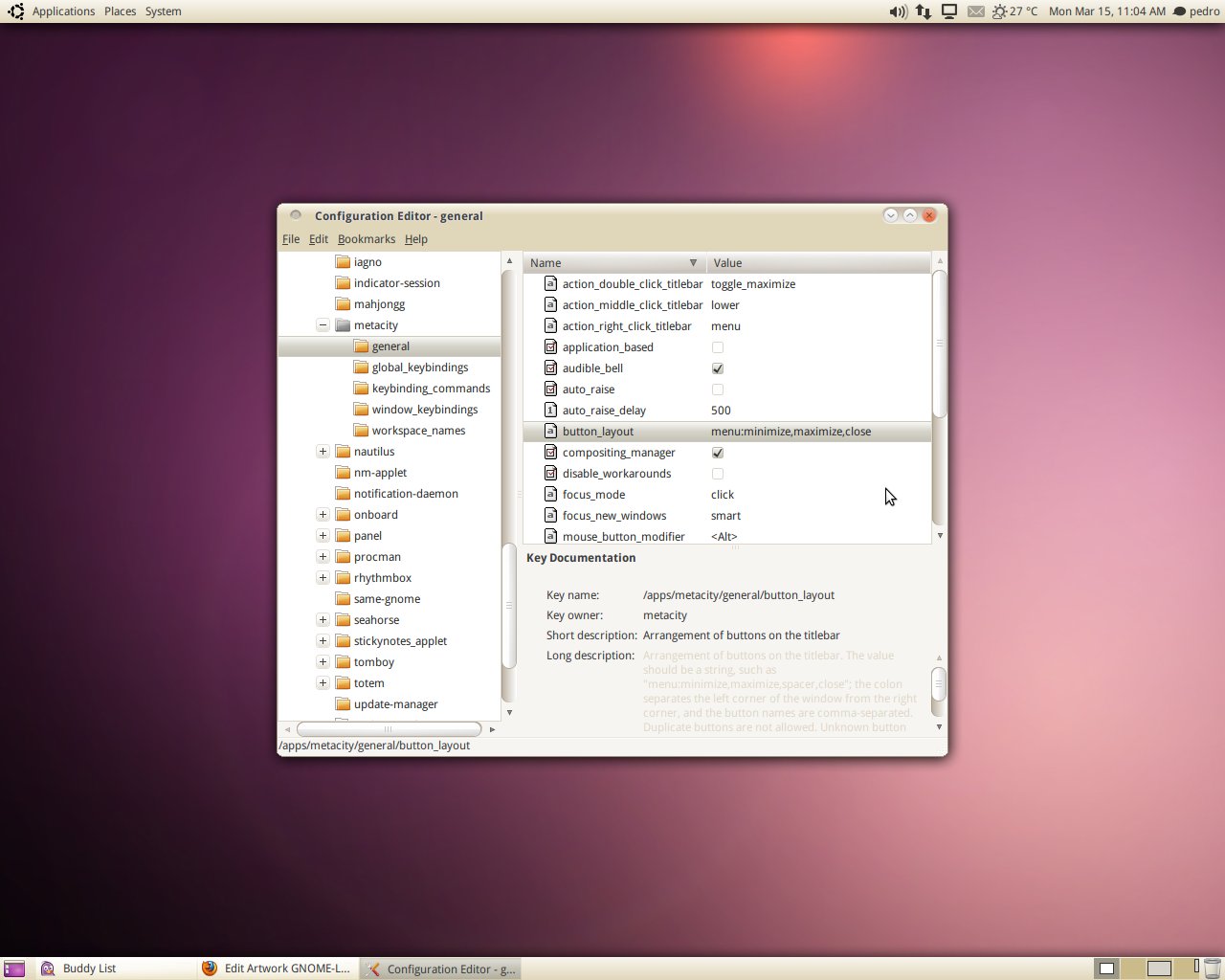Image resolution: width=1225 pixels, height=980 pixels.
Task: Expand the nautilus tree node
Action: point(323,452)
